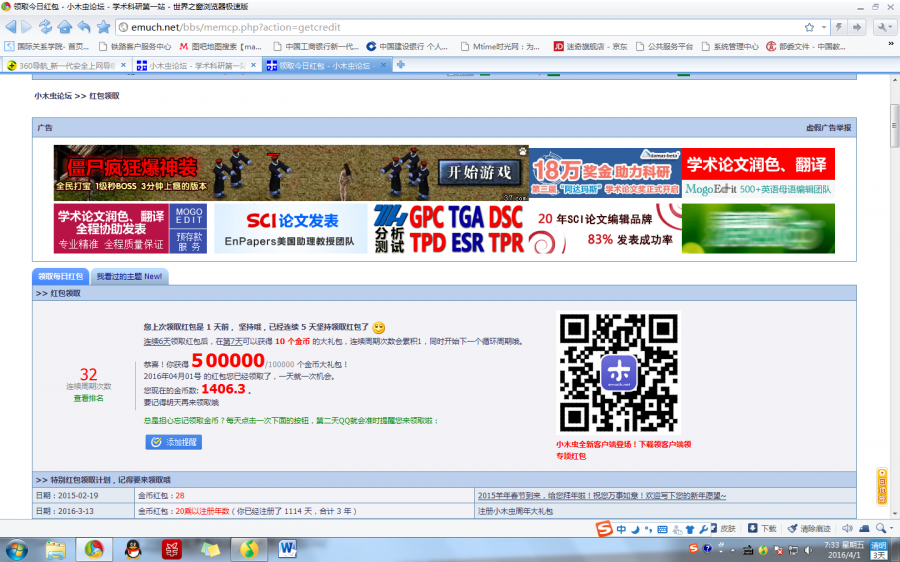Click 下载 downloads button in status bar
This screenshot has height=562, width=900.
762,529
